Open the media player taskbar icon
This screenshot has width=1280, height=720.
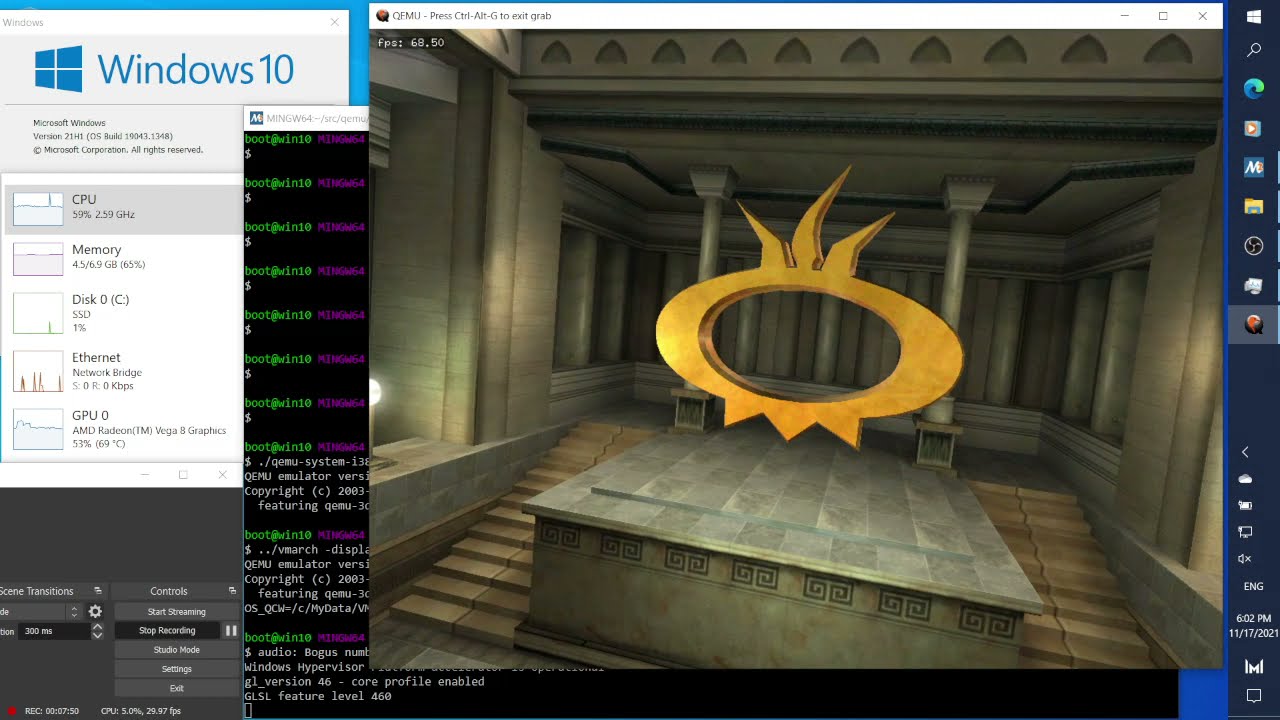pyautogui.click(x=1254, y=128)
